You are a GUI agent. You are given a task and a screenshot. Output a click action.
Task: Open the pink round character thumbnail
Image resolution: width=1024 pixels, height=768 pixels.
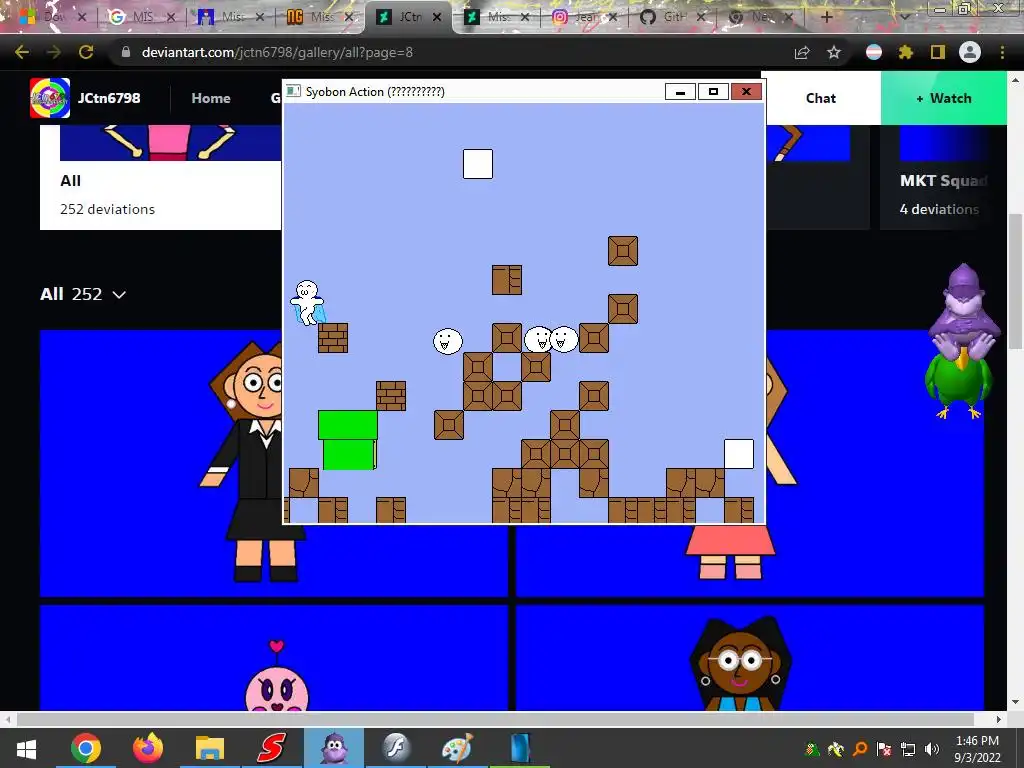[274, 658]
